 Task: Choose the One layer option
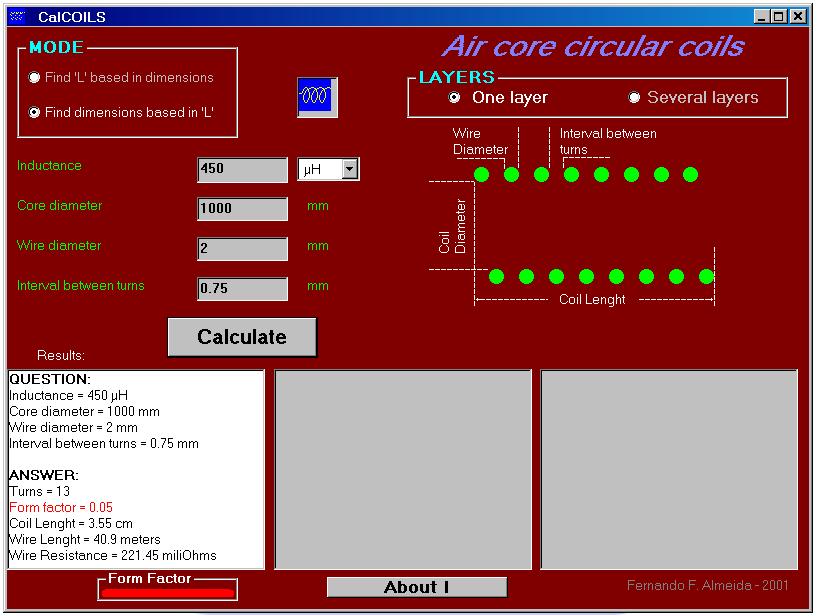pos(455,97)
